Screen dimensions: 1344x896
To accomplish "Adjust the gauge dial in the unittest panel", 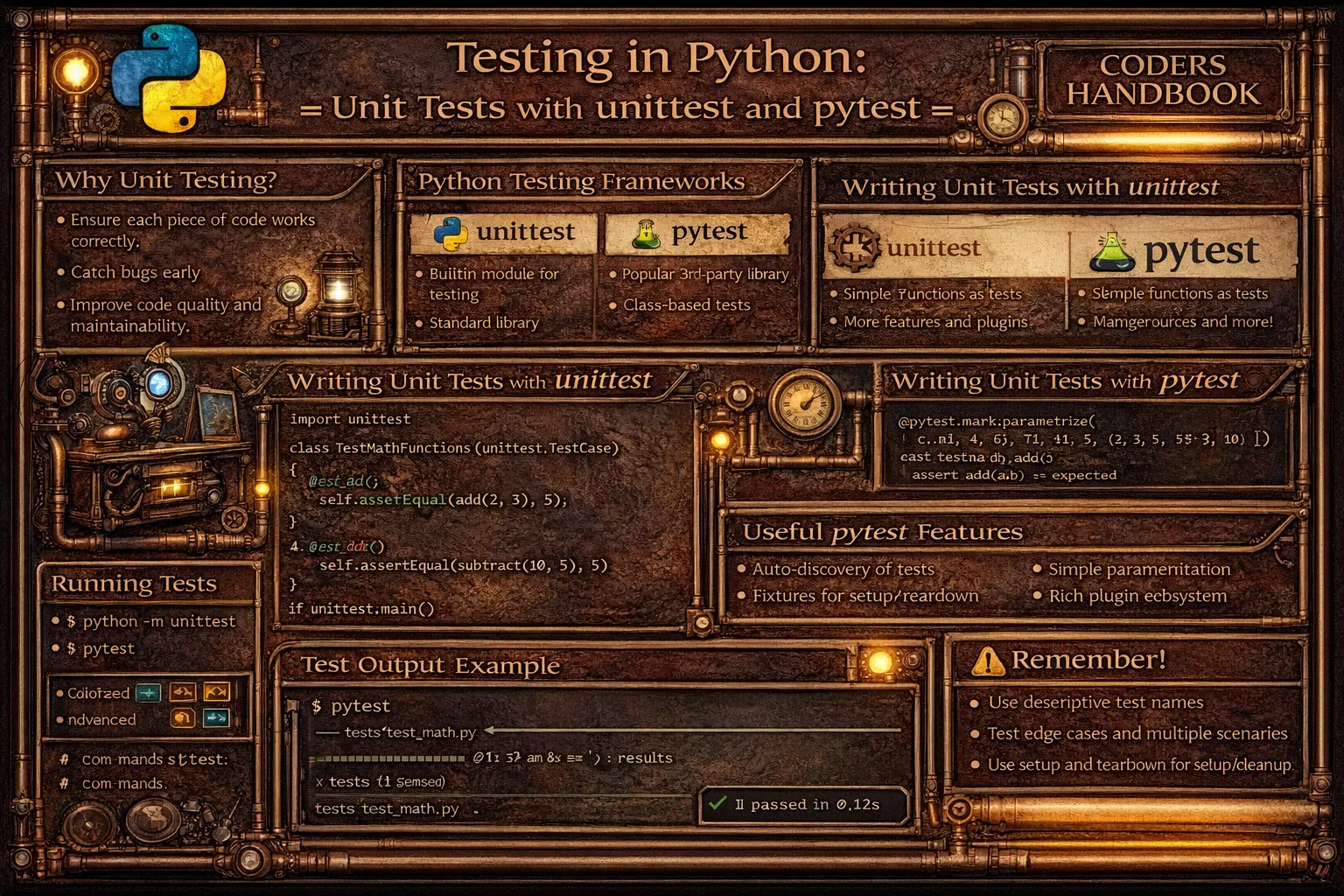I will pyautogui.click(x=804, y=404).
